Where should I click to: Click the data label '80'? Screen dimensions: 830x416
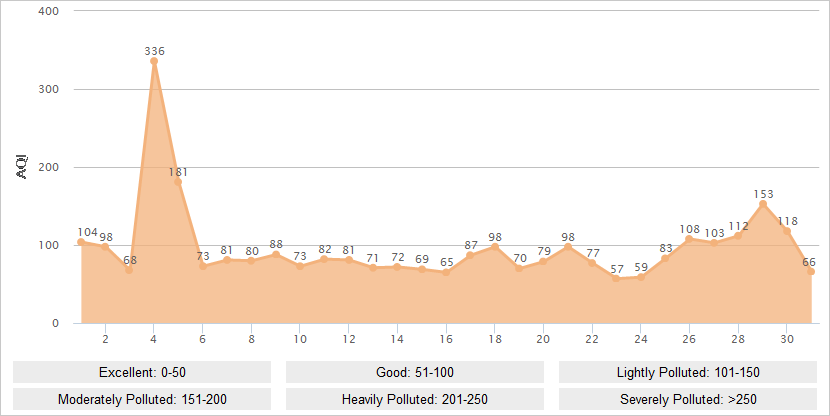252,251
